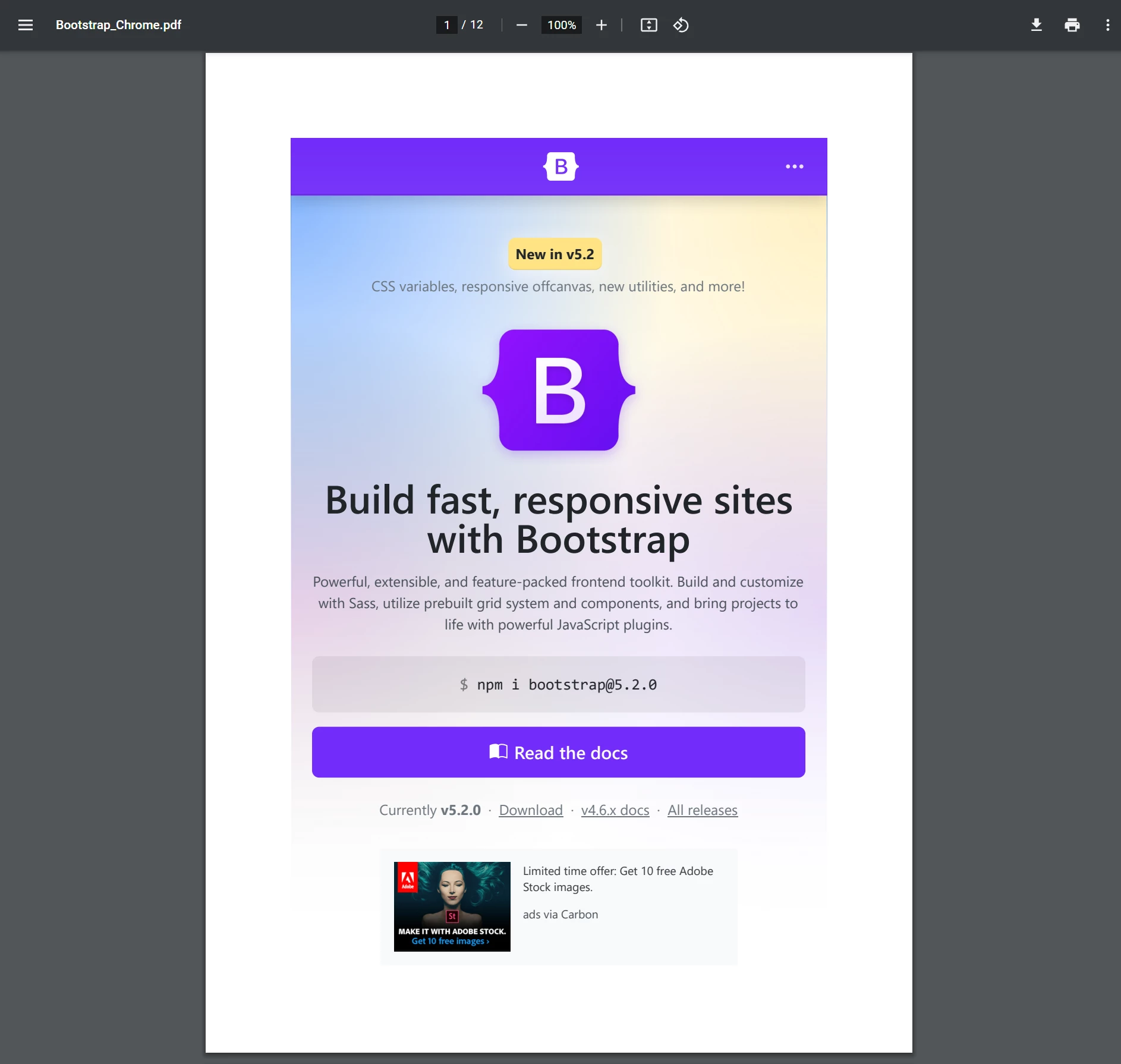Open the PDF viewer more actions menu
Viewport: 1121px width, 1064px height.
coord(1107,25)
